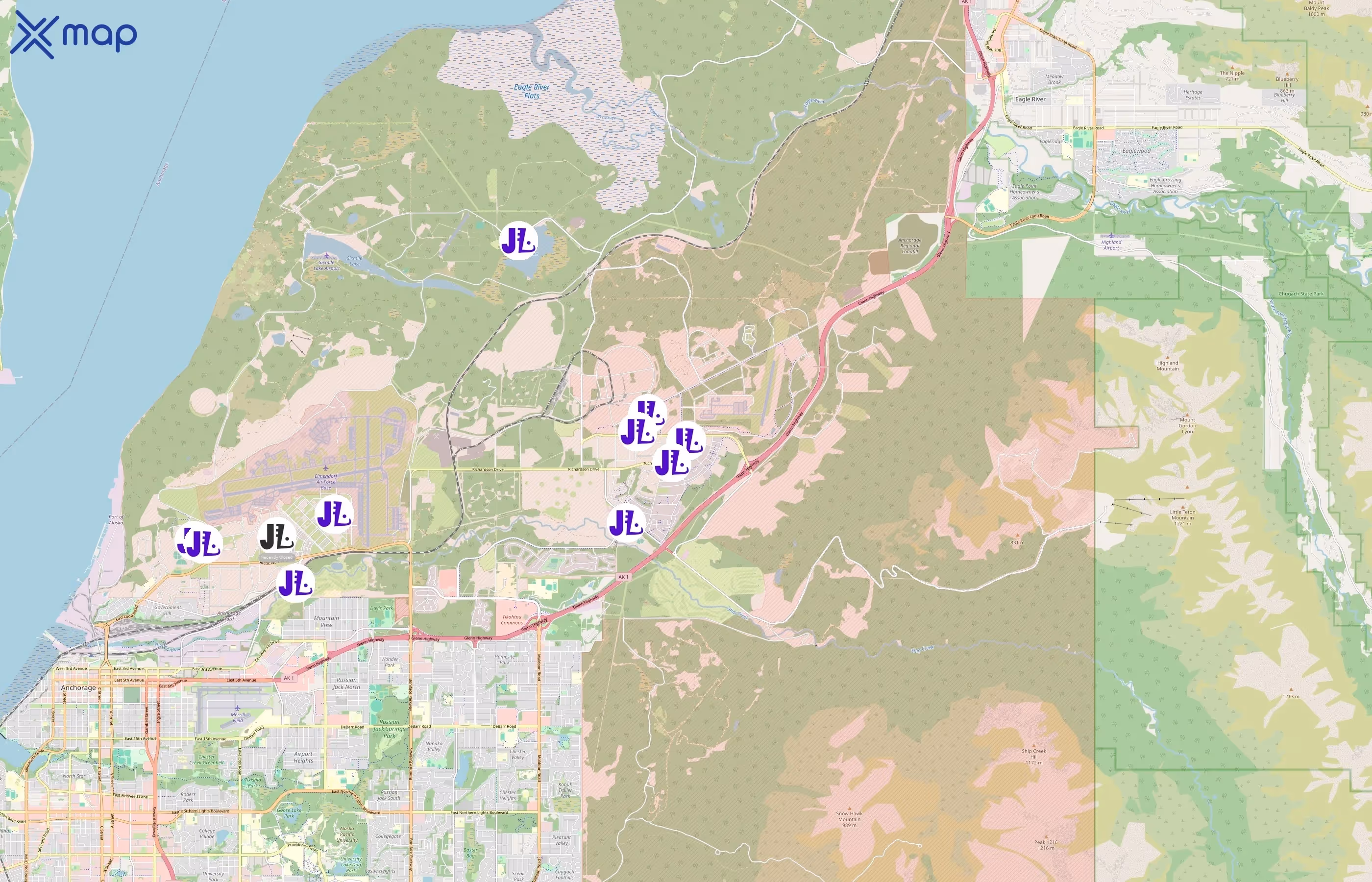This screenshot has width=1372, height=882.
Task: Click the Anchorage city label
Action: [78, 687]
